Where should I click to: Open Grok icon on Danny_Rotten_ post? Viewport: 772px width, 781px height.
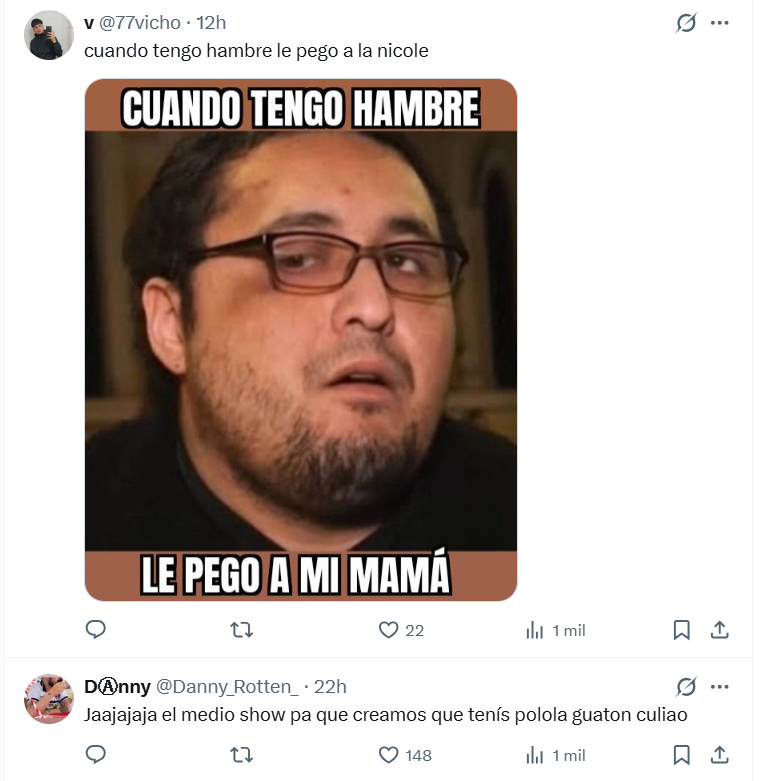686,687
